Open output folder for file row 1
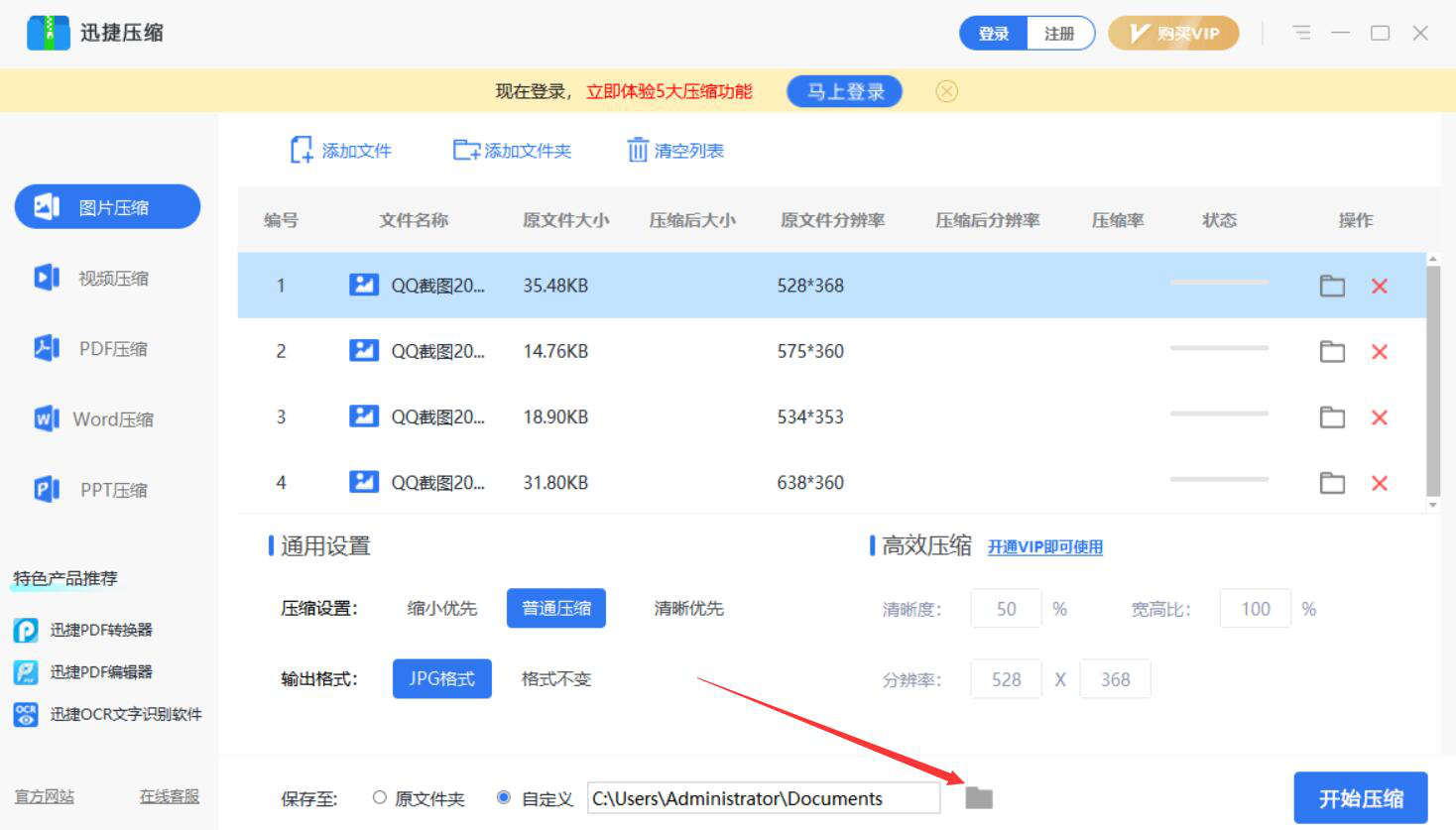The height and width of the screenshot is (830, 1456). tap(1332, 286)
